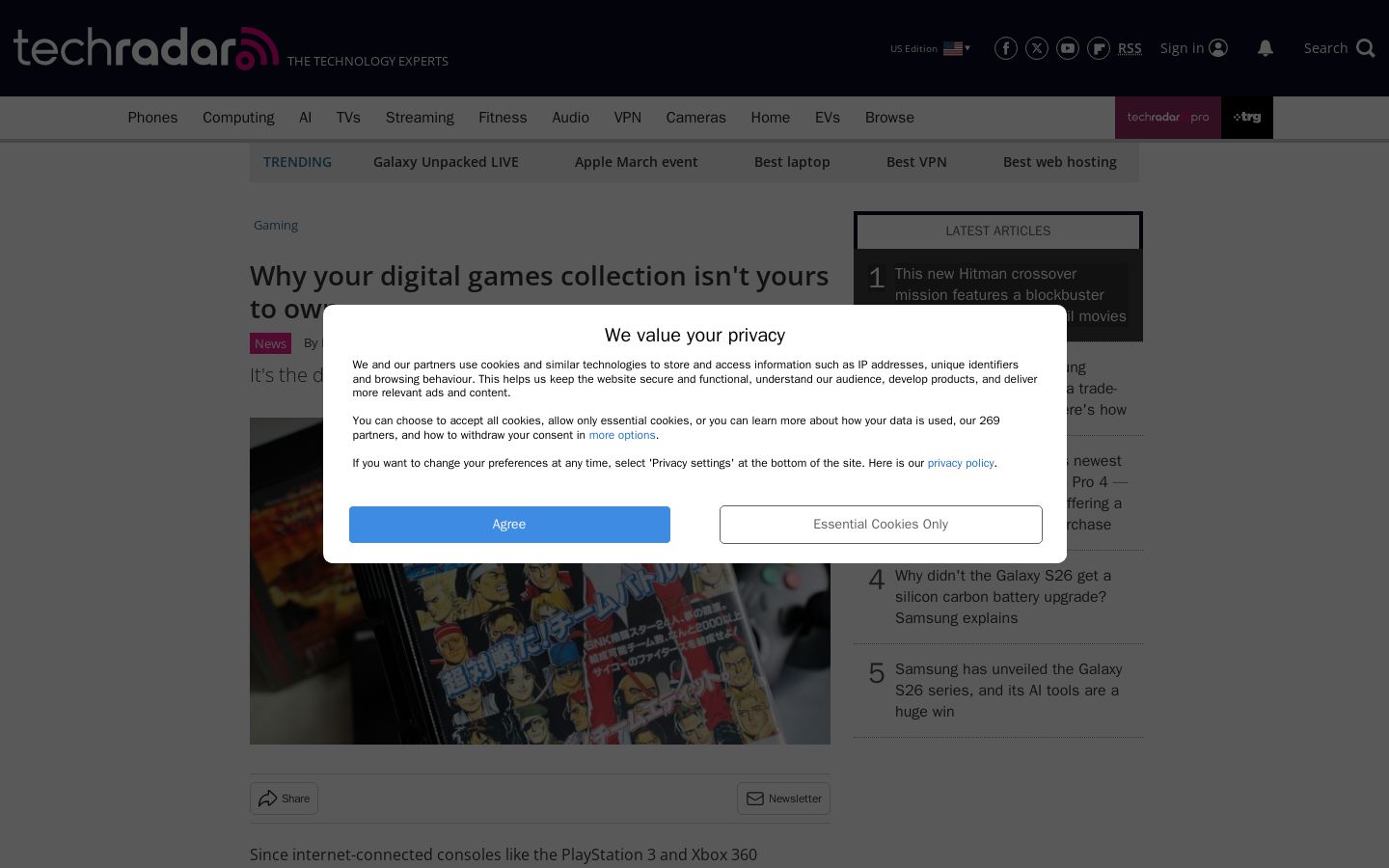Image resolution: width=1389 pixels, height=868 pixels.
Task: Open TechRadar's Flipboard icon
Action: pyautogui.click(x=1099, y=48)
